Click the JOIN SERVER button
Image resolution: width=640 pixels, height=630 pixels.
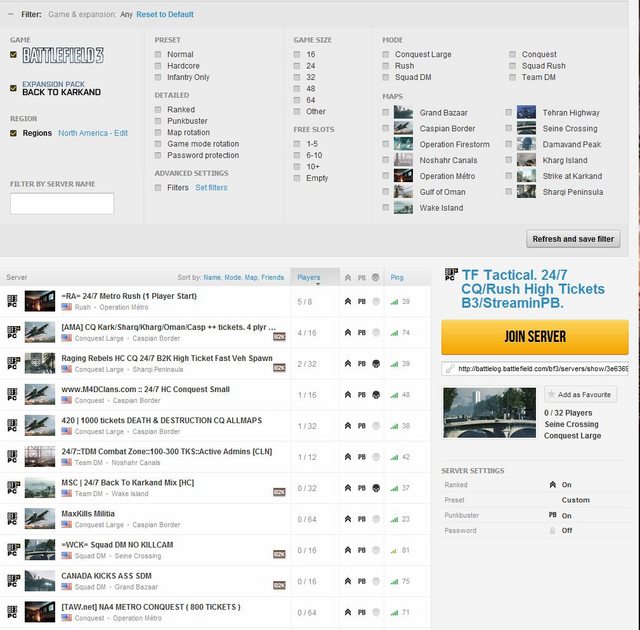coord(535,337)
